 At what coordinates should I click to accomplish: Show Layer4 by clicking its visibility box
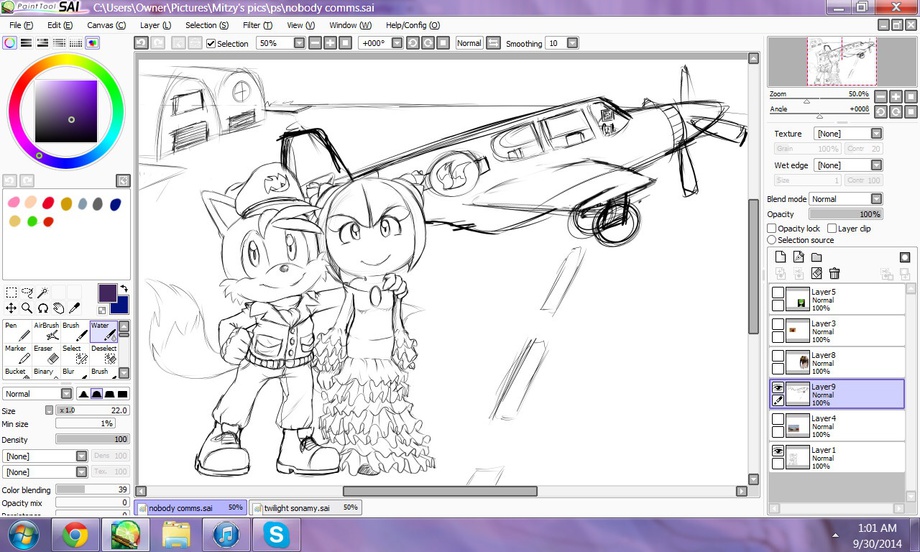(778, 419)
